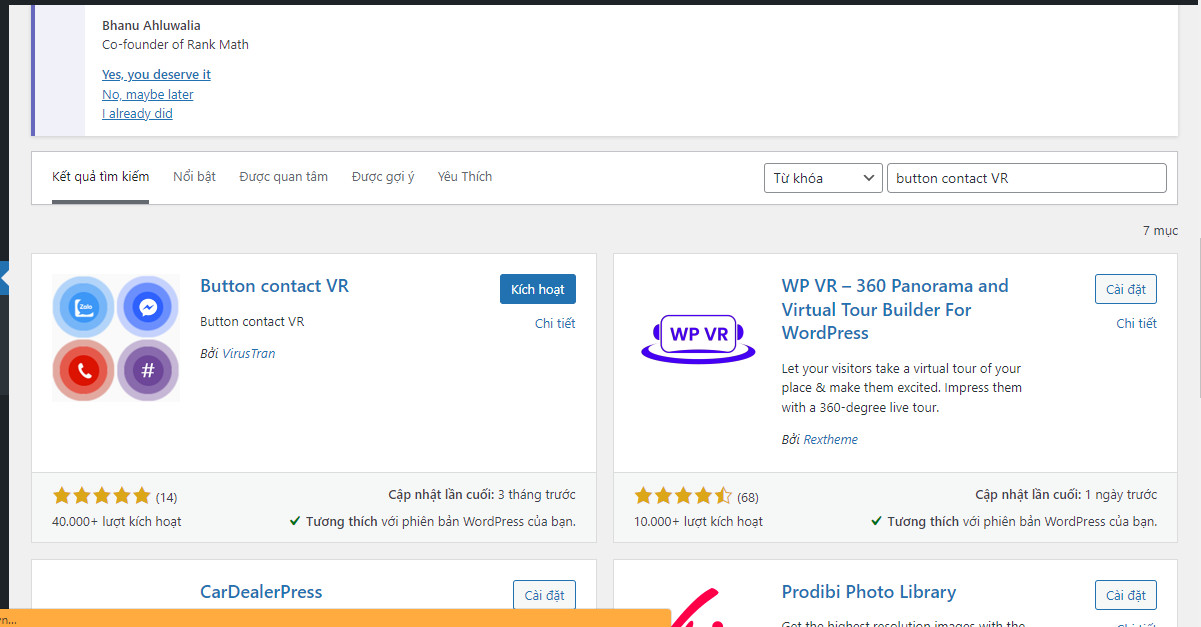Screen dimensions: 1201x627
Task: Switch to the Nổi bật tab
Action: click(193, 176)
